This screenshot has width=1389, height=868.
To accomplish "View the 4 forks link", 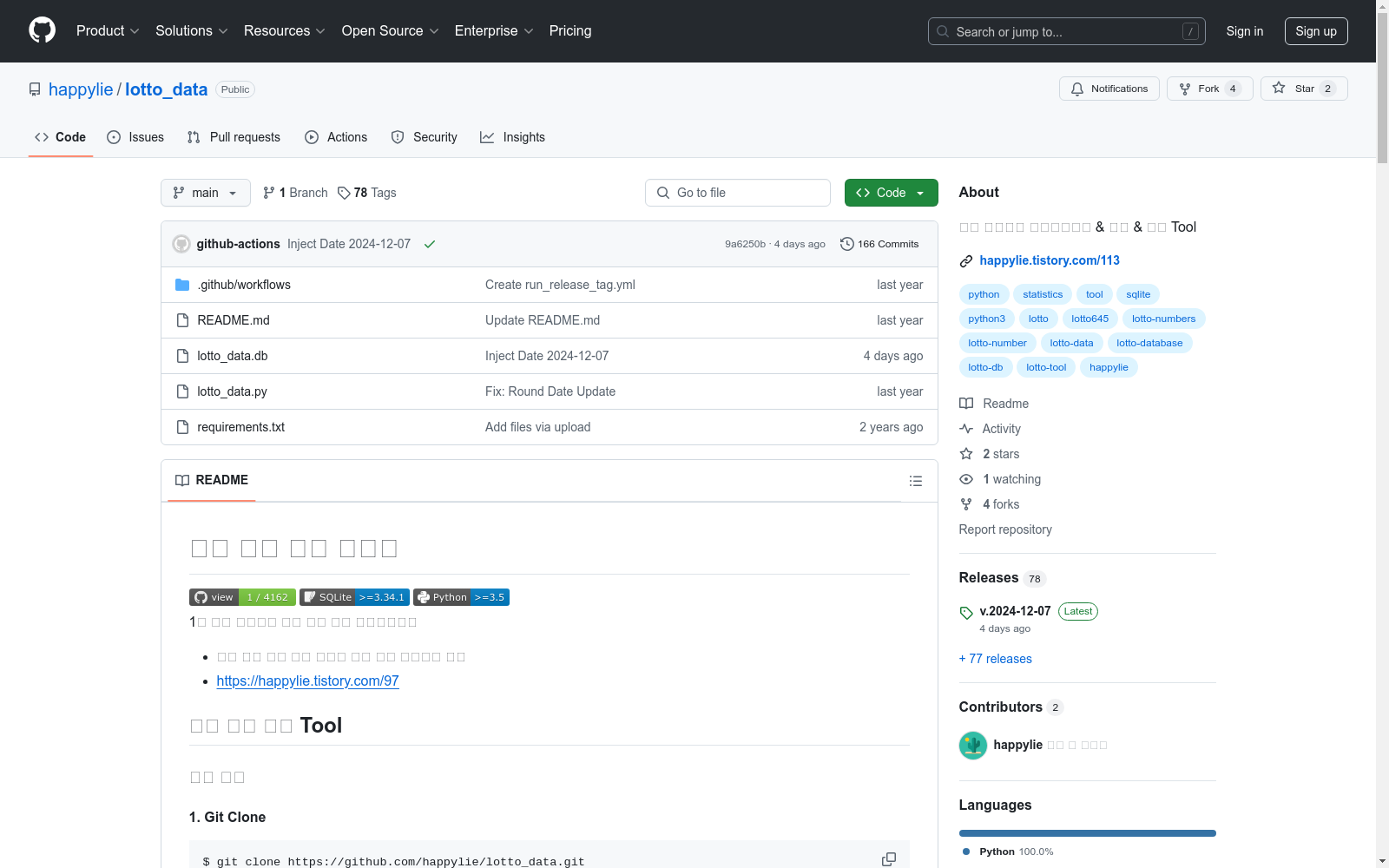I will point(990,504).
